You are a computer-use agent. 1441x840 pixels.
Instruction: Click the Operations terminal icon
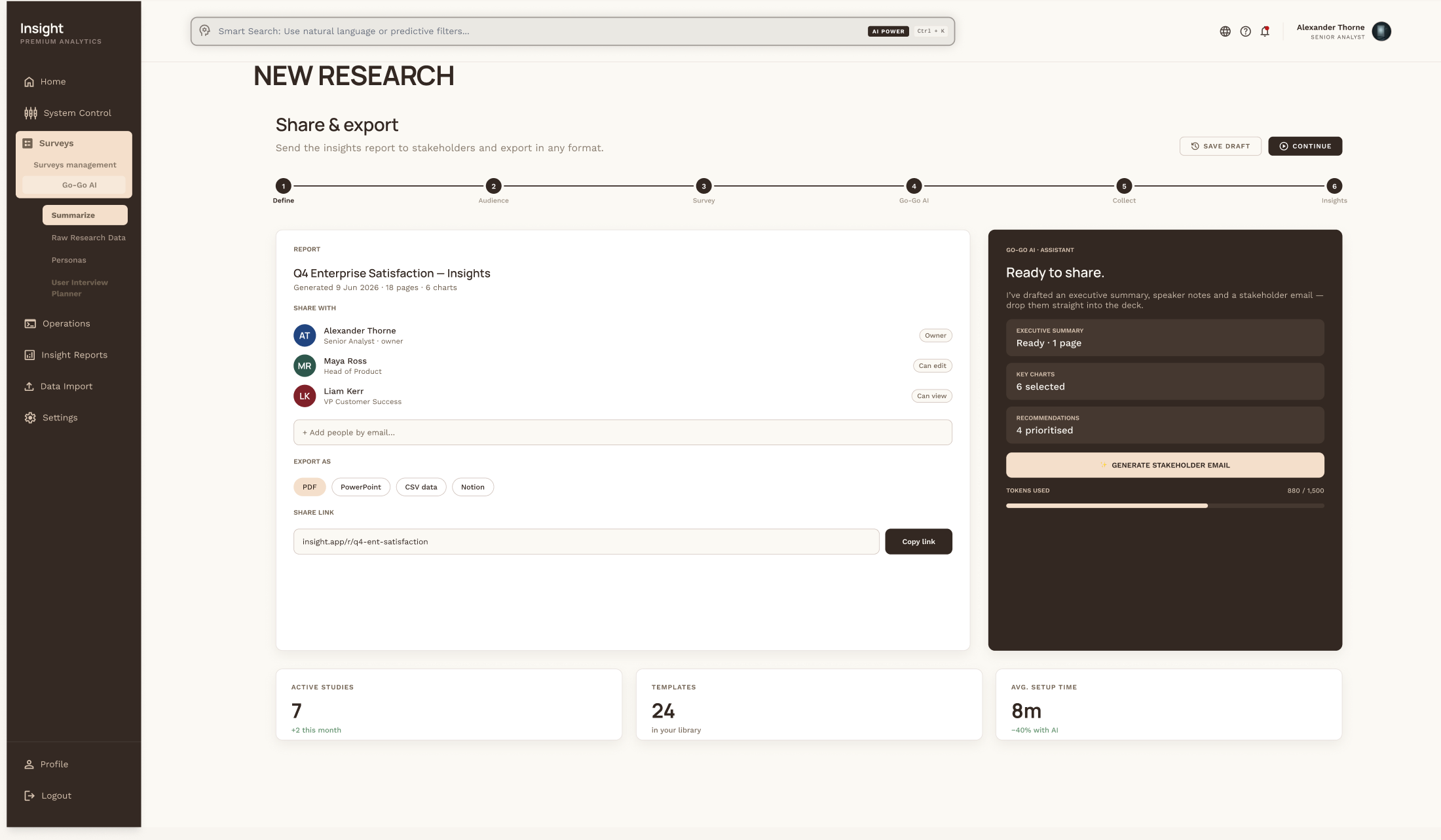30,324
